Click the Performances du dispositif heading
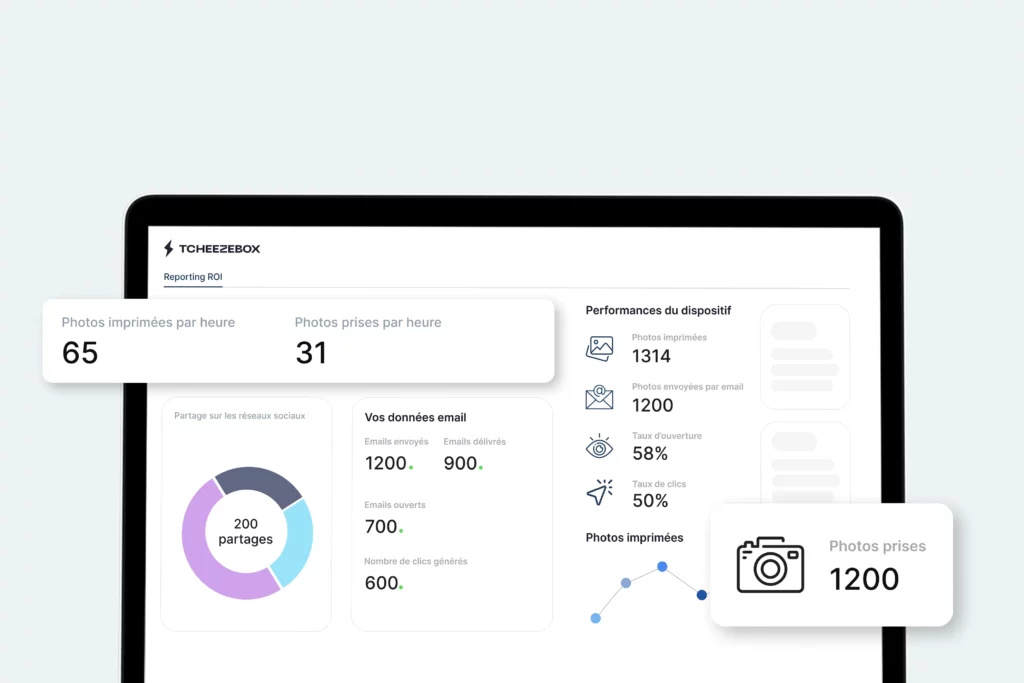 coord(658,311)
